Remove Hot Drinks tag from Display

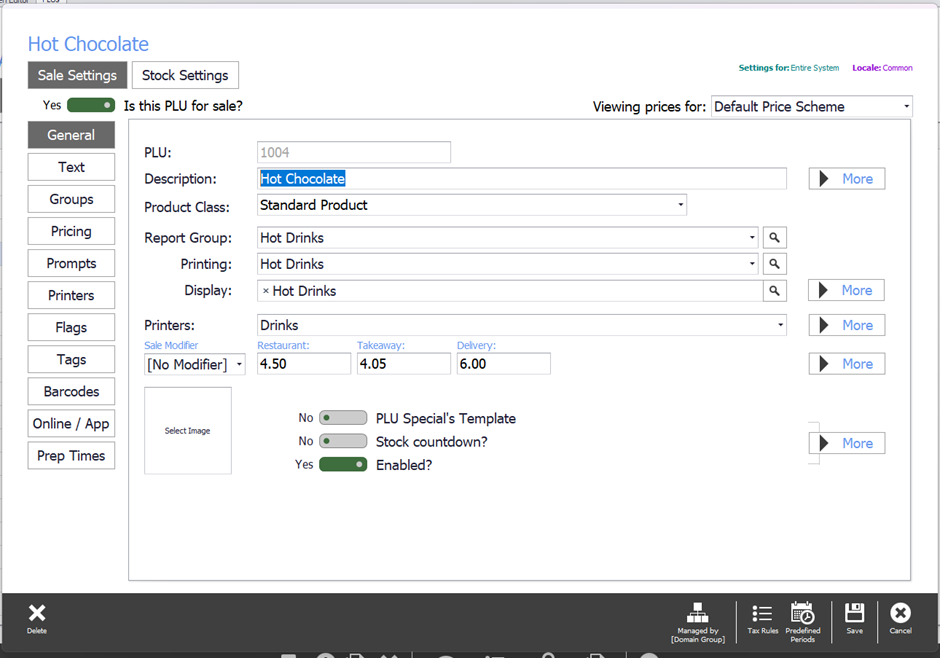click(x=266, y=291)
